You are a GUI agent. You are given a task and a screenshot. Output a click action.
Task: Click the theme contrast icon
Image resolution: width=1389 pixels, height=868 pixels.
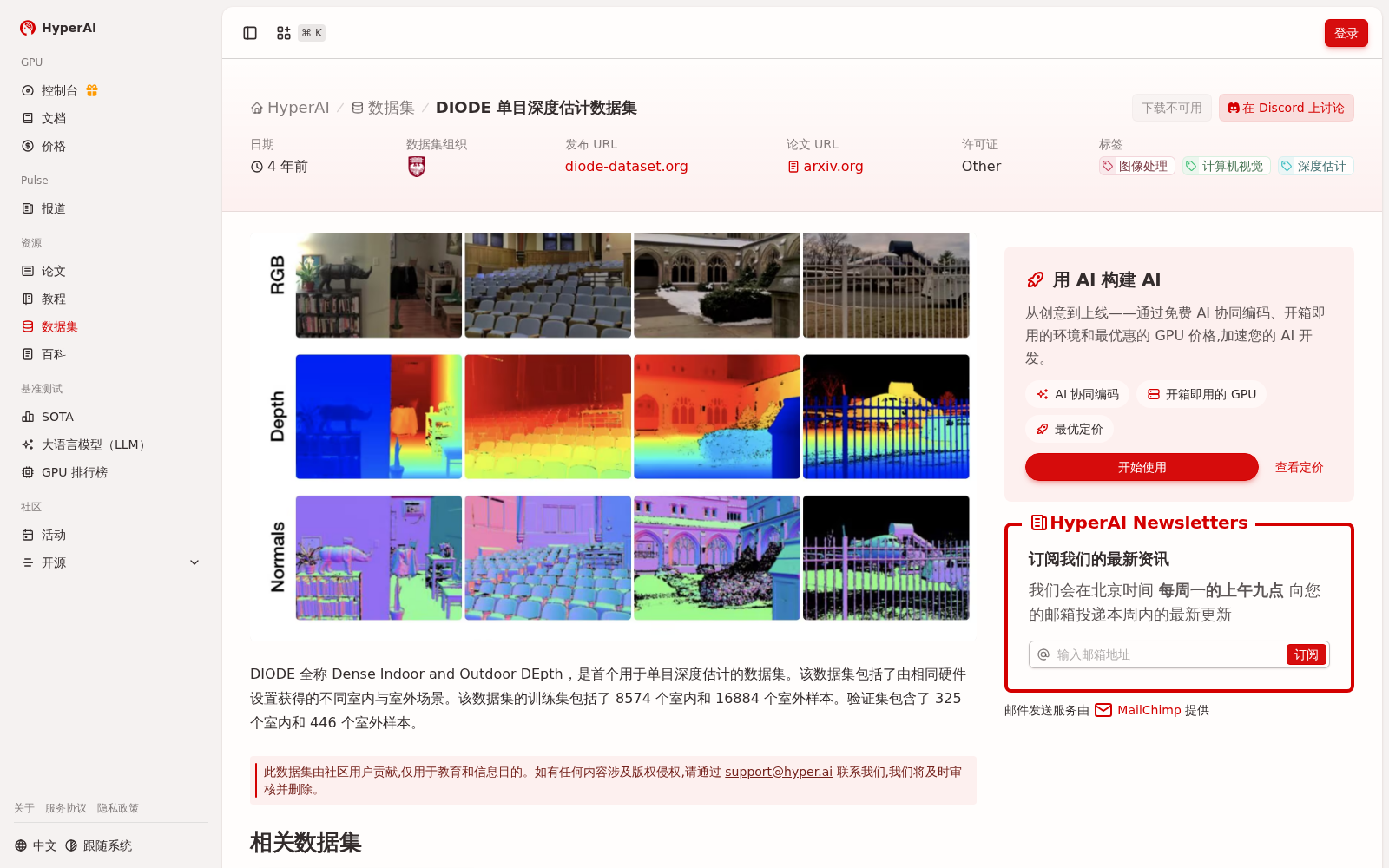point(71,845)
